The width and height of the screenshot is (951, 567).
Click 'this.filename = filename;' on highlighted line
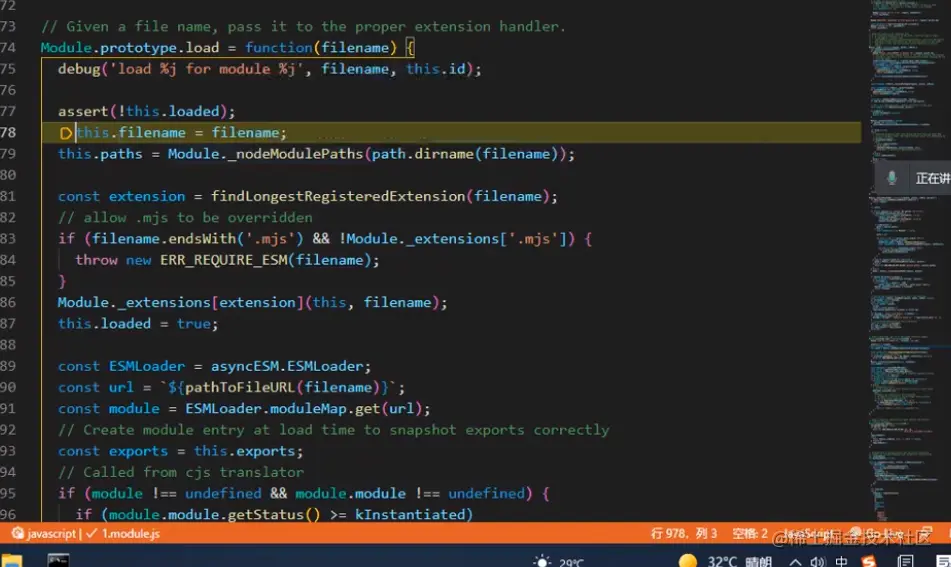pyautogui.click(x=181, y=132)
